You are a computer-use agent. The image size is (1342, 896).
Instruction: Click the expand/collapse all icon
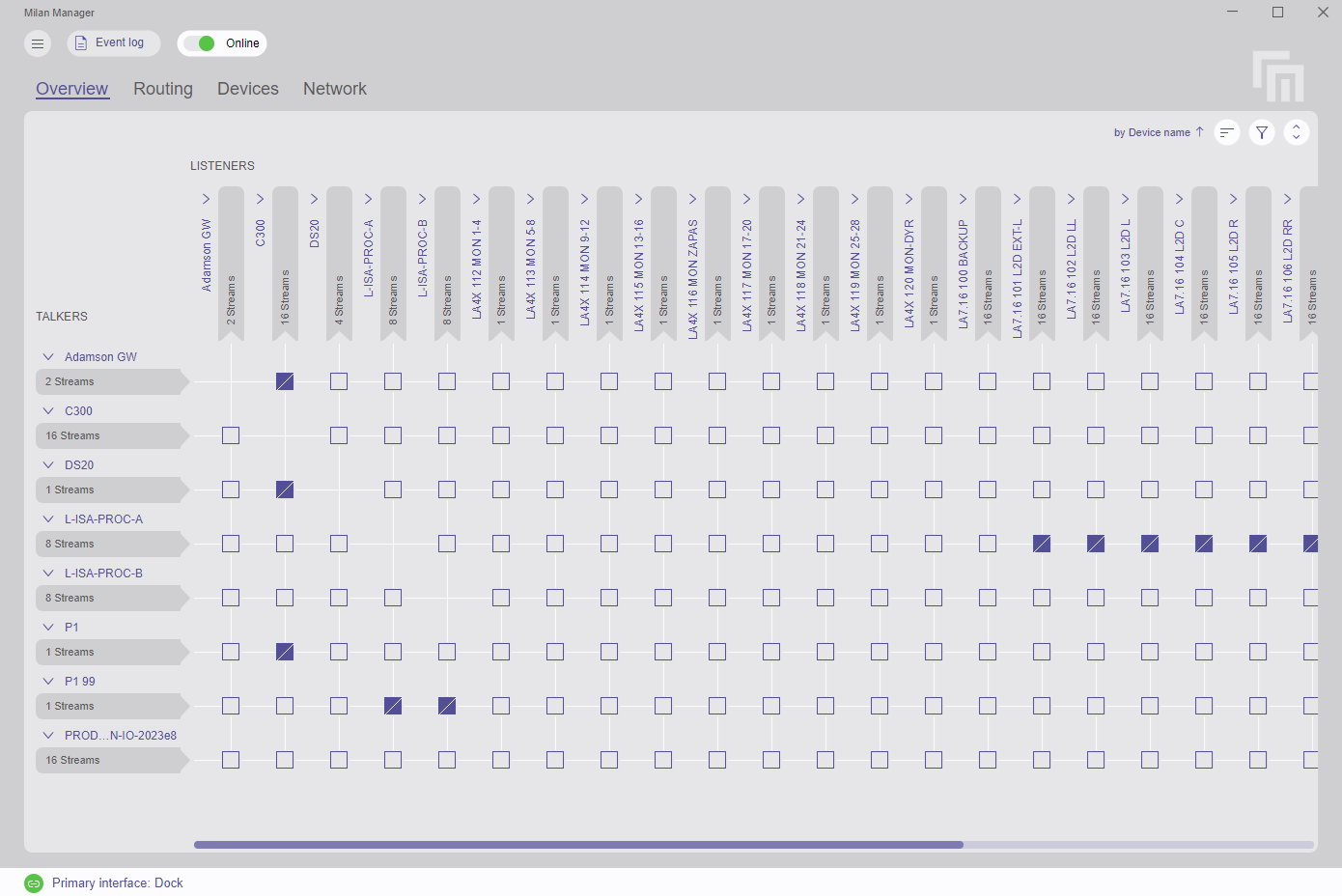[1297, 132]
